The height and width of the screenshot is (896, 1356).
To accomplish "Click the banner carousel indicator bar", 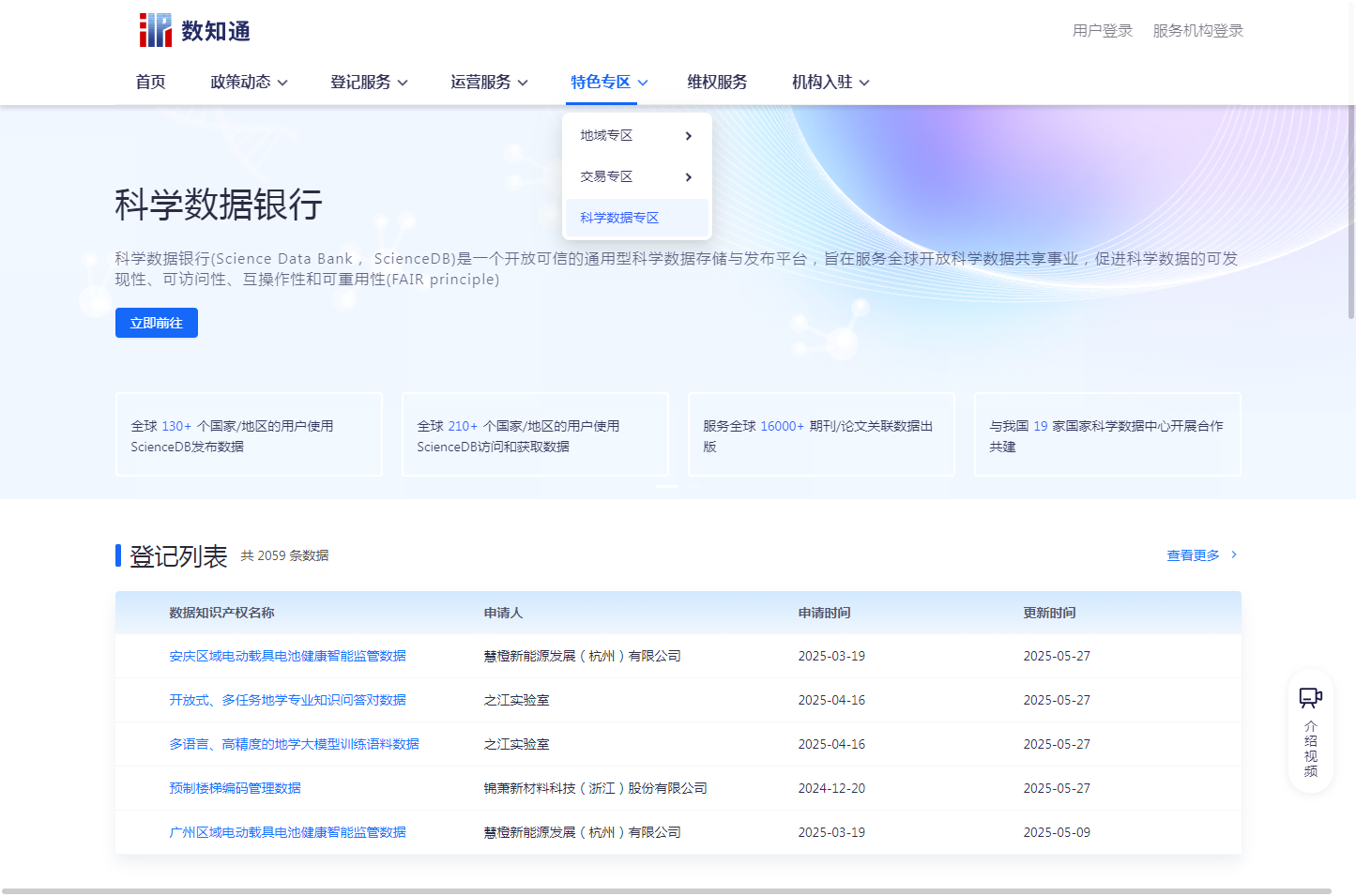I will 667,486.
